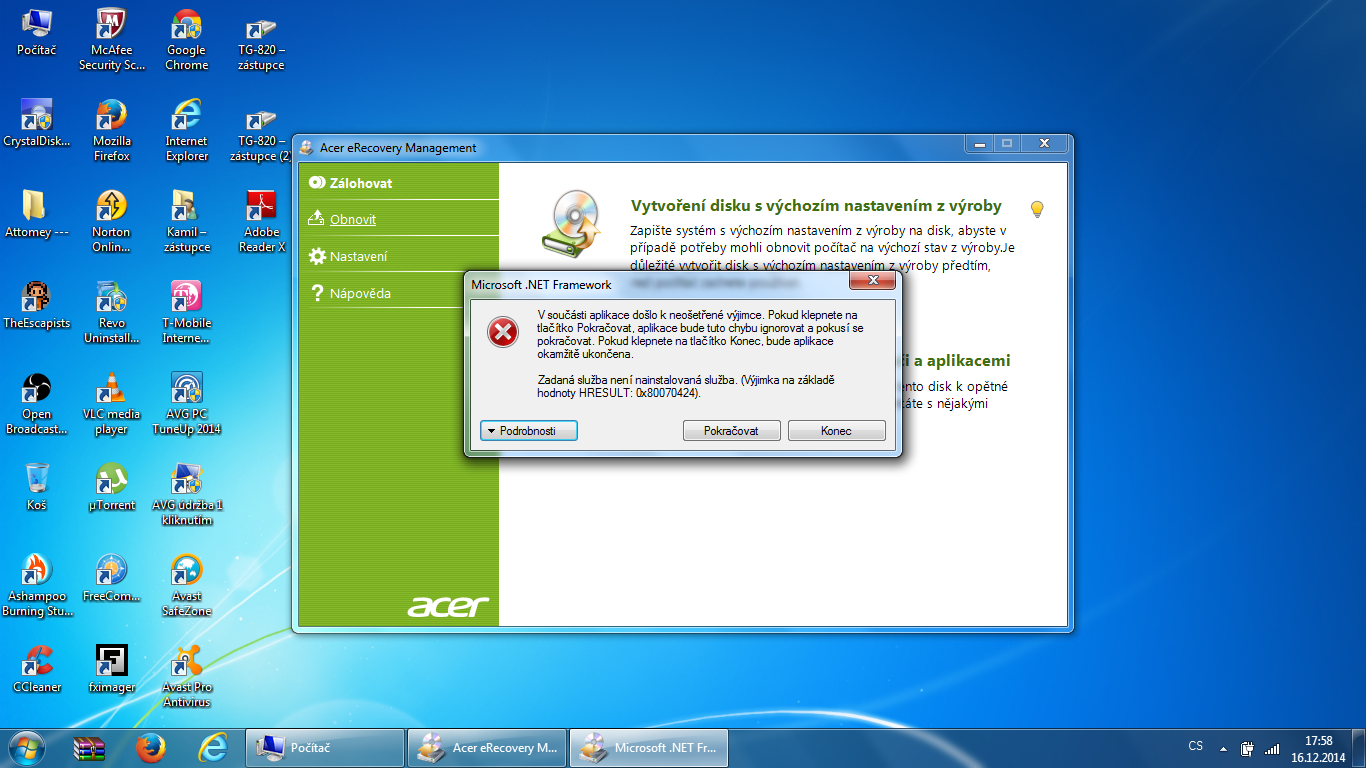Image resolution: width=1366 pixels, height=768 pixels.
Task: Open WinRAR from the taskbar
Action: 89,747
